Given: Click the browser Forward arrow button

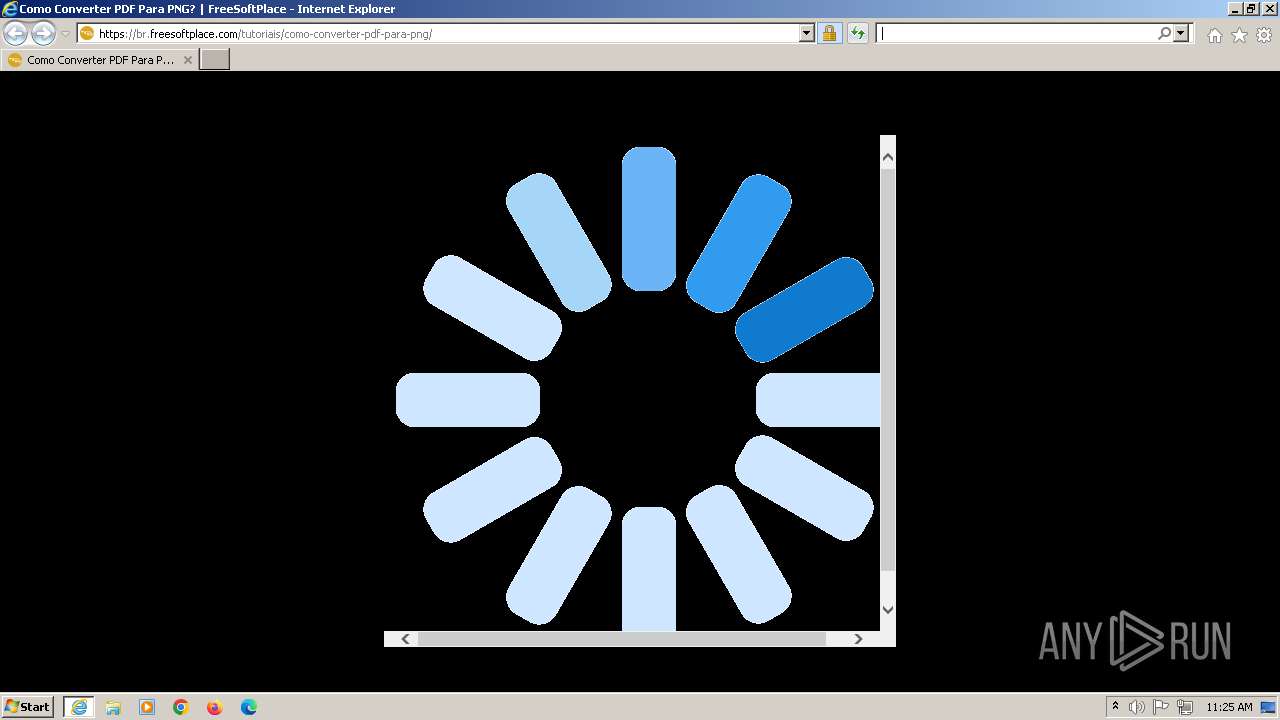Looking at the screenshot, I should click(43, 34).
